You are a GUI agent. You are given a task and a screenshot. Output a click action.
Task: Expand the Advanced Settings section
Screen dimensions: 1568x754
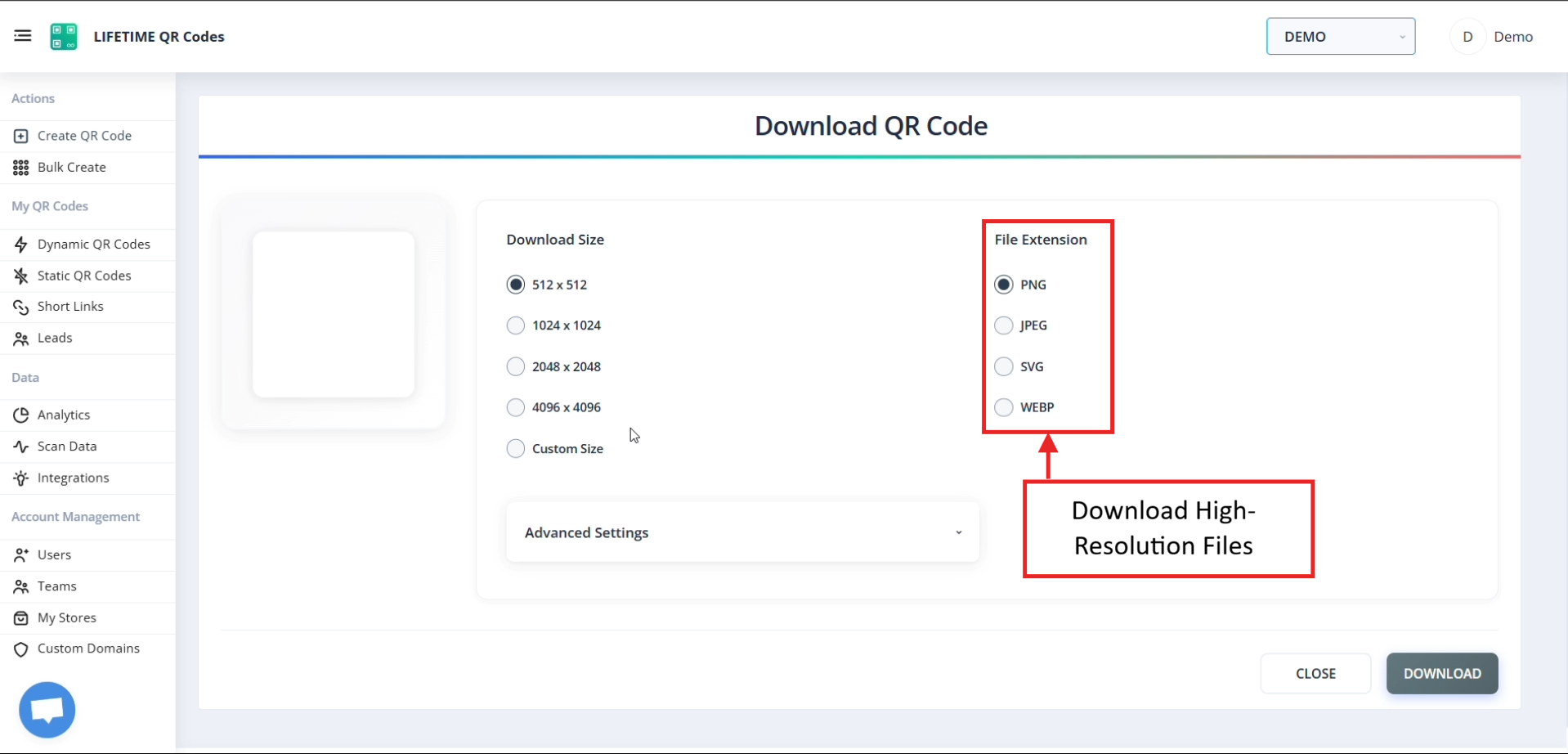click(x=741, y=532)
